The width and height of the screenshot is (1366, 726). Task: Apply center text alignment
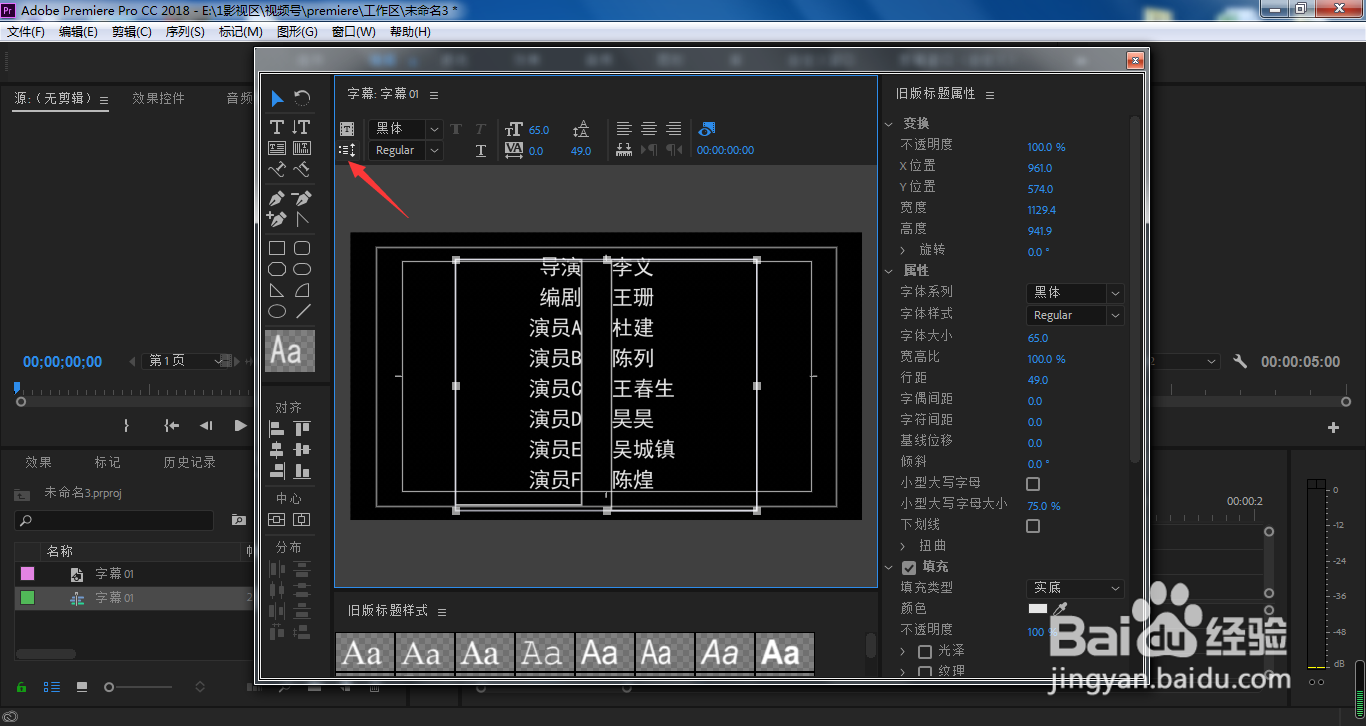coord(649,129)
